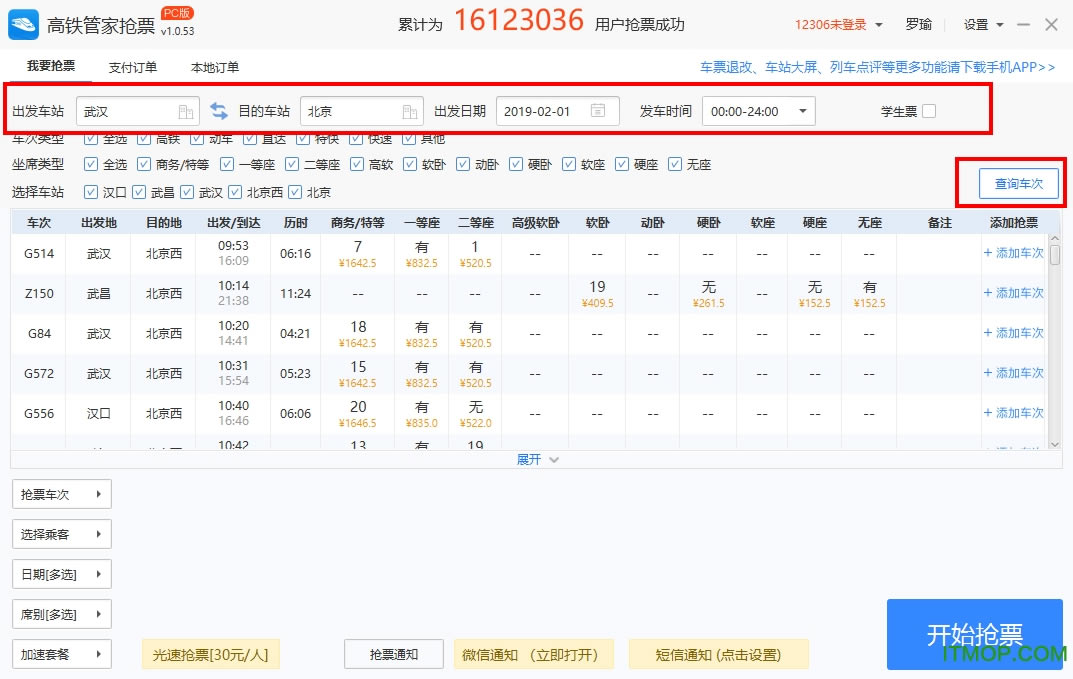This screenshot has height=679, width=1073.
Task: Click the train list vertical scrollbar
Action: (1055, 255)
